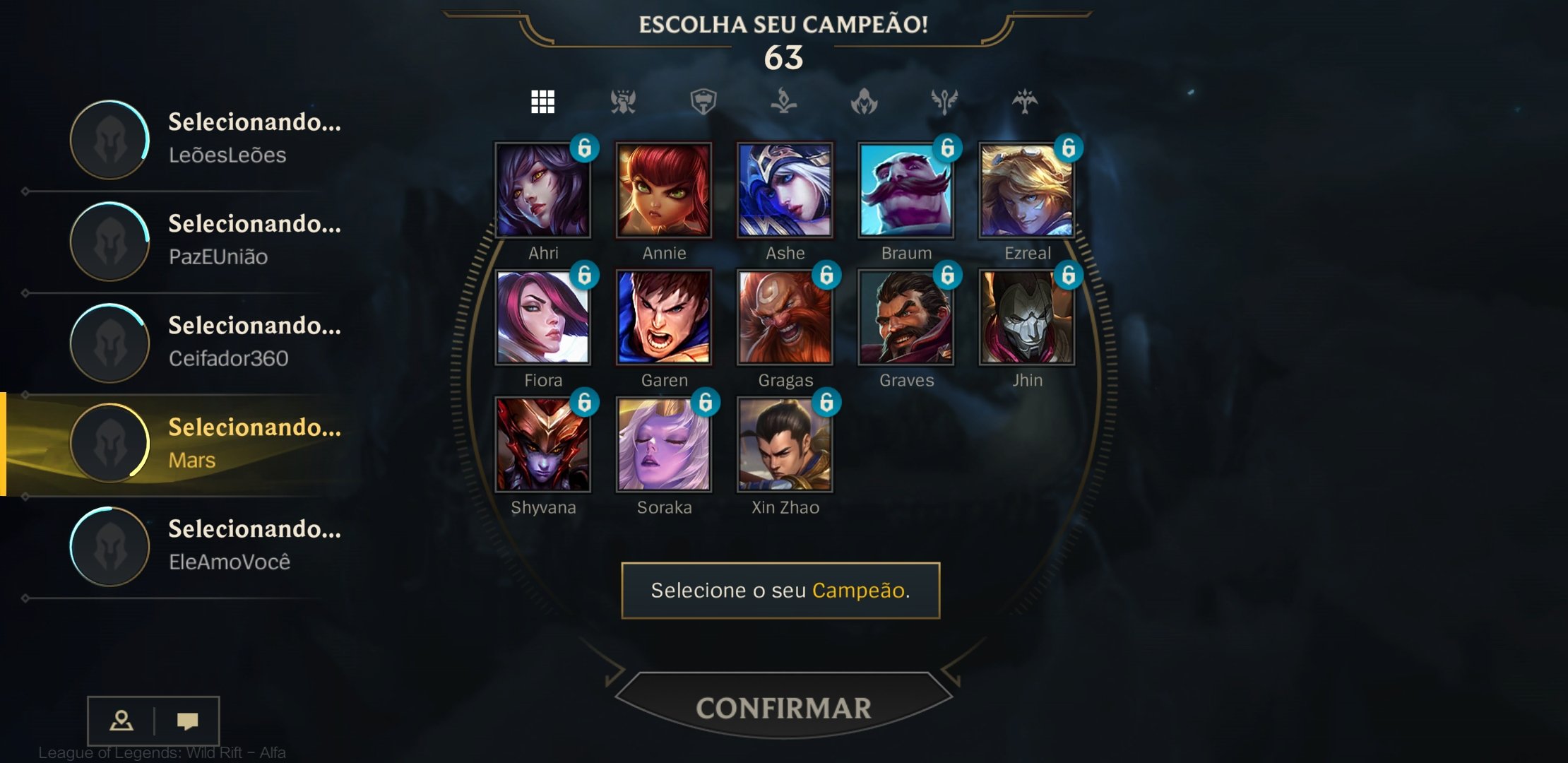Viewport: 1568px width, 763px height.
Task: Filter by tank shield role icon
Action: [703, 102]
